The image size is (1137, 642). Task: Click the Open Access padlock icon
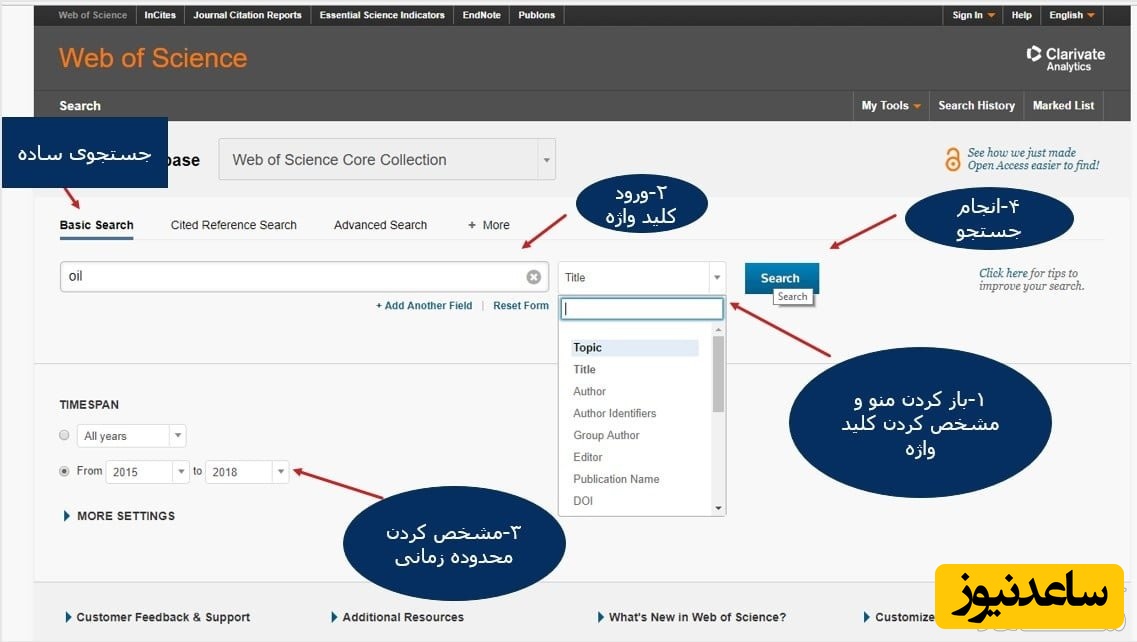952,159
